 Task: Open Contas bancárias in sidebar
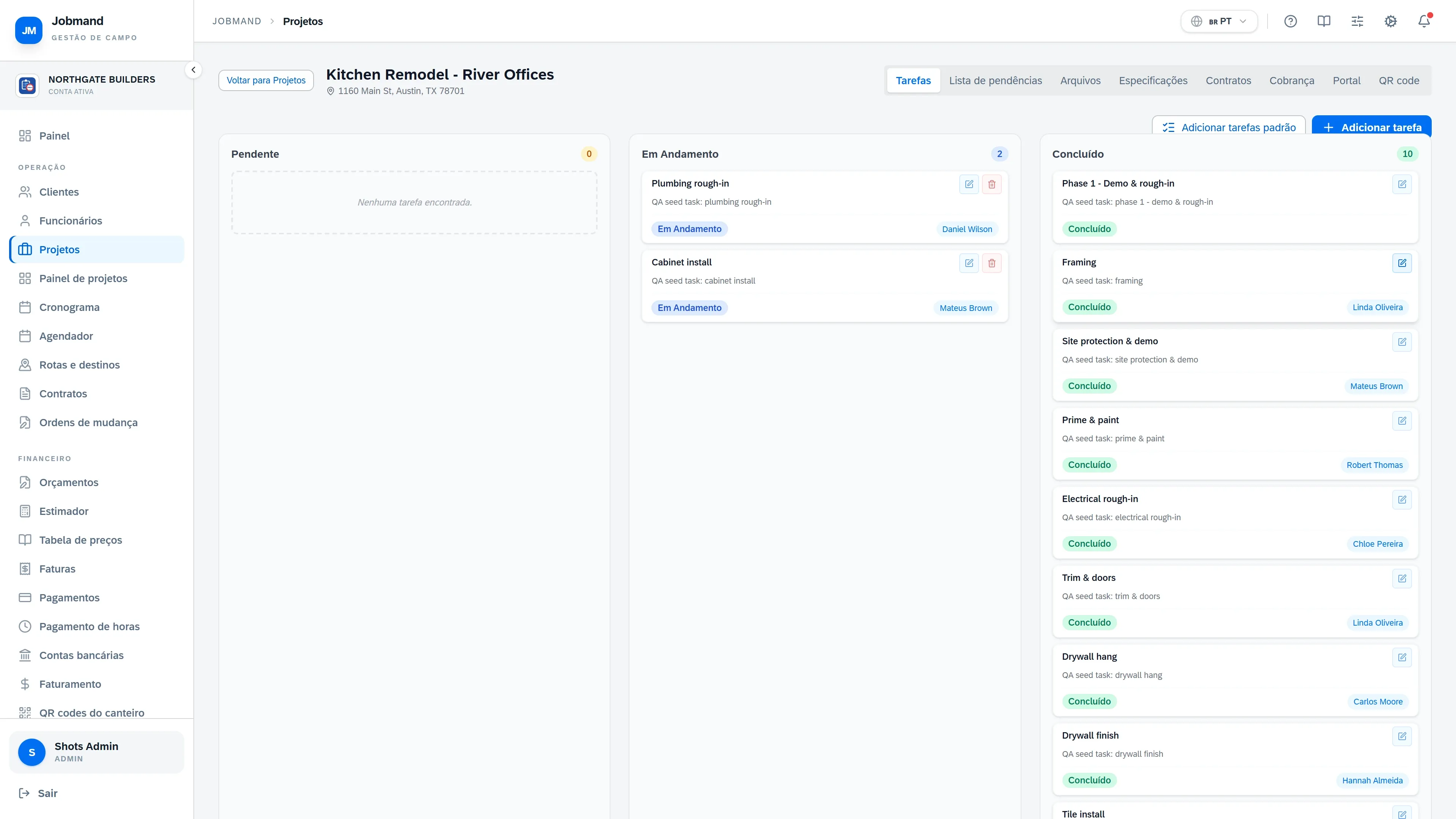coord(97,655)
